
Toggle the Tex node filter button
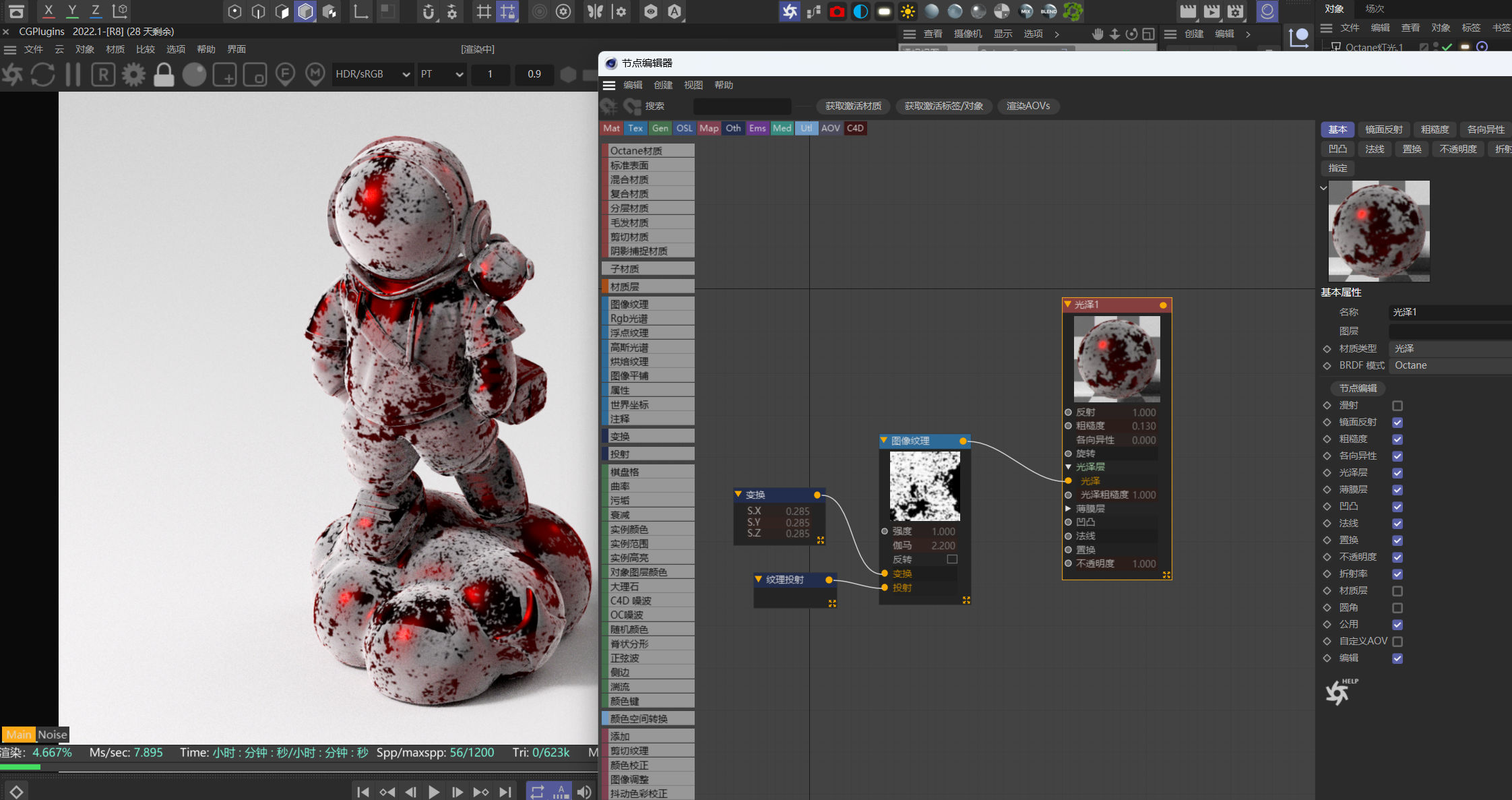635,128
